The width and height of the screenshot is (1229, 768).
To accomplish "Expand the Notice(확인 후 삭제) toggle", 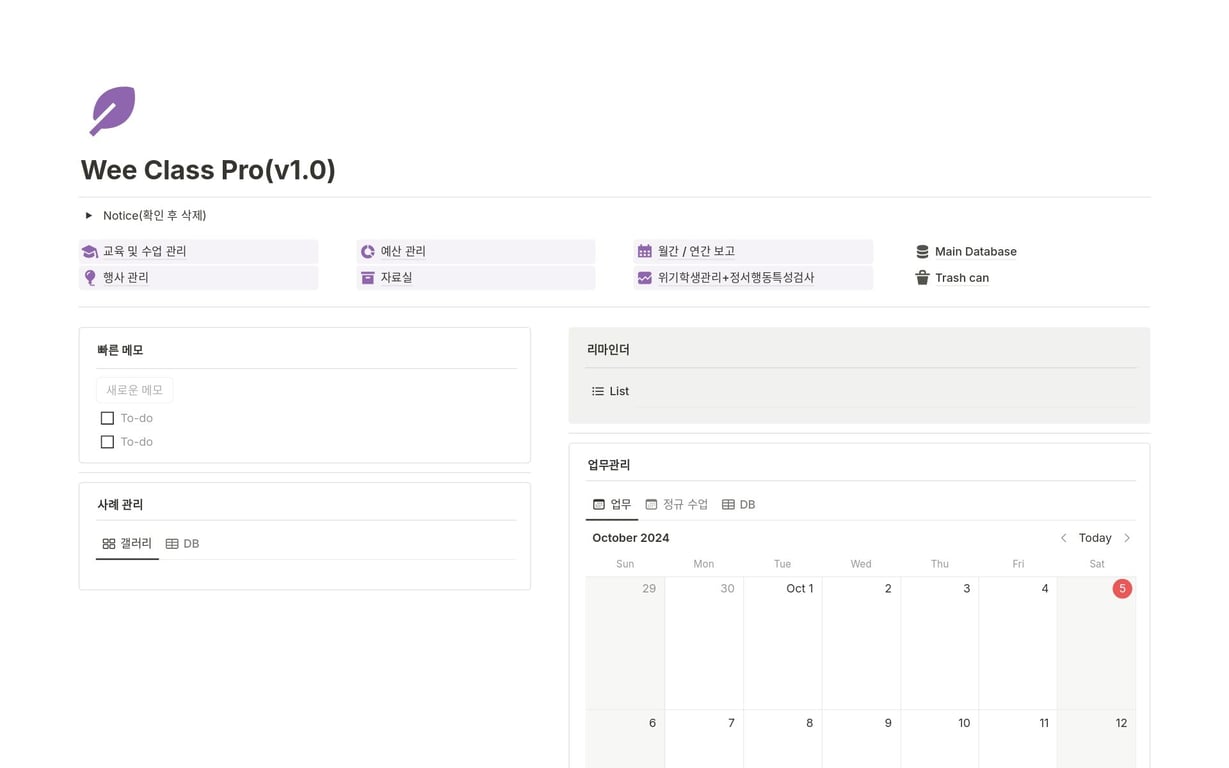I will click(89, 215).
